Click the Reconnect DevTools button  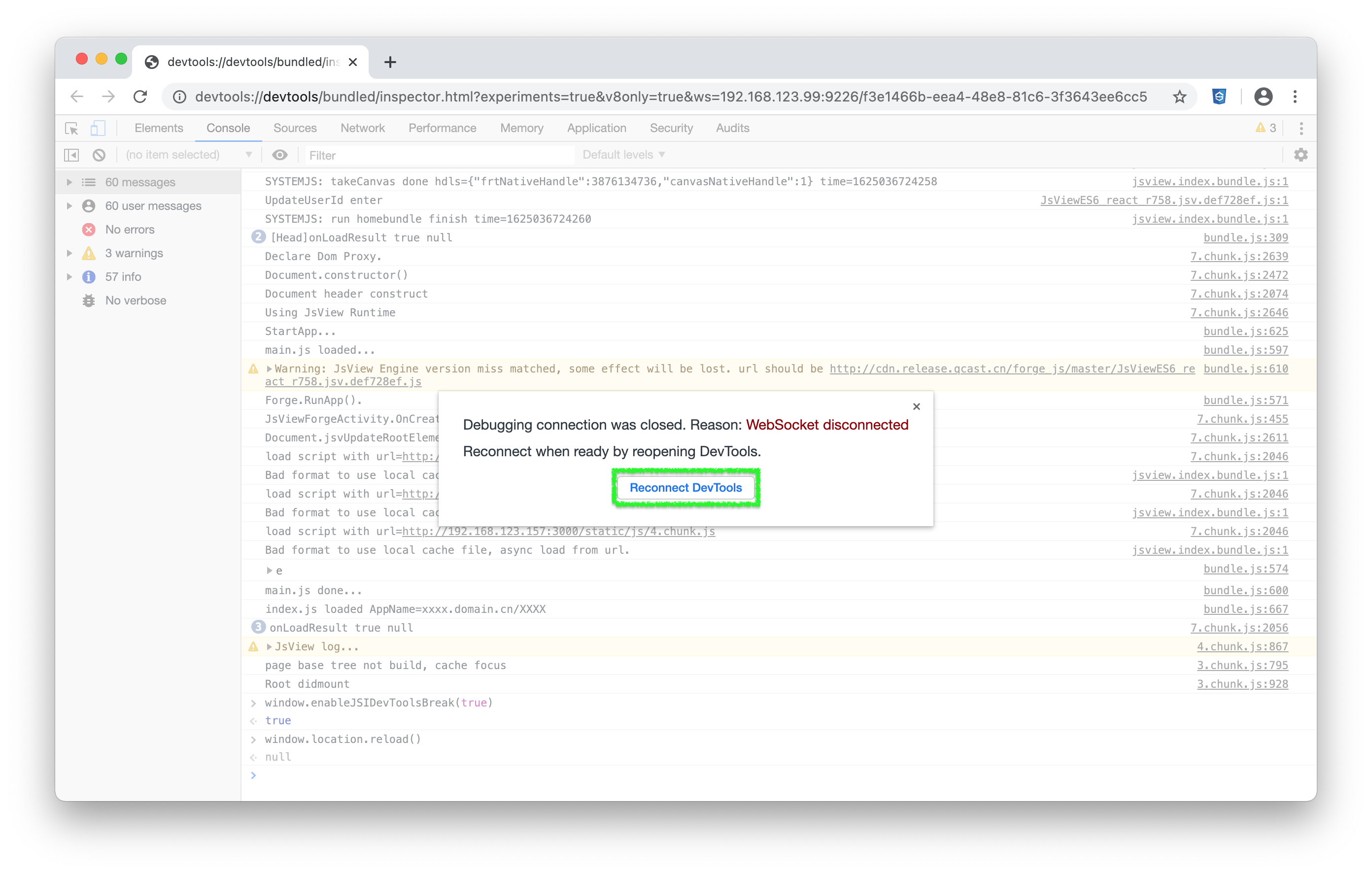(686, 488)
